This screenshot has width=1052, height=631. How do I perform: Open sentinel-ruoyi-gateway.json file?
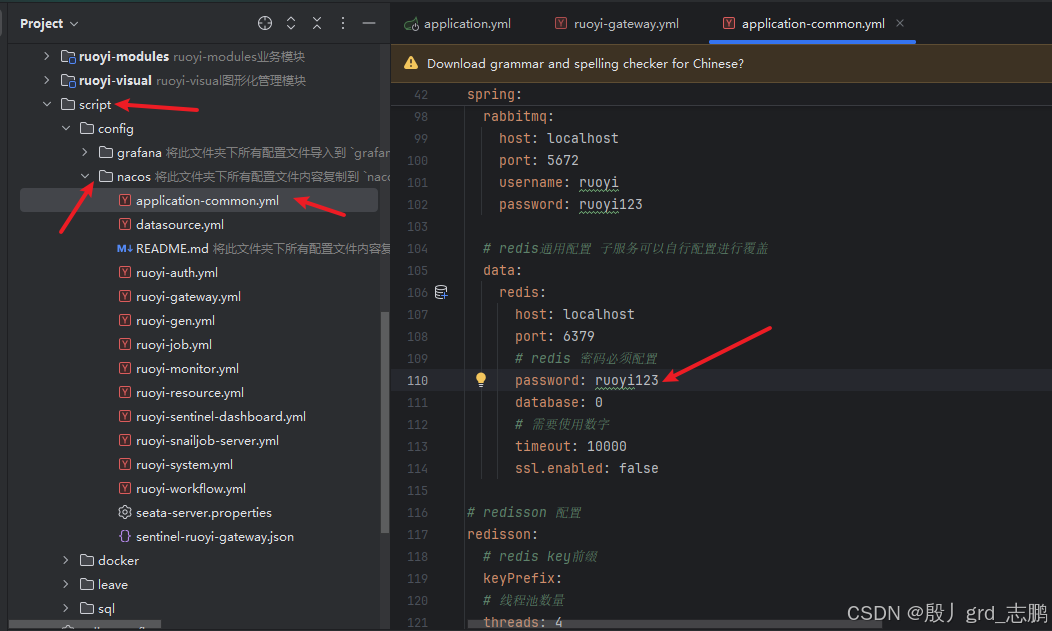click(215, 536)
